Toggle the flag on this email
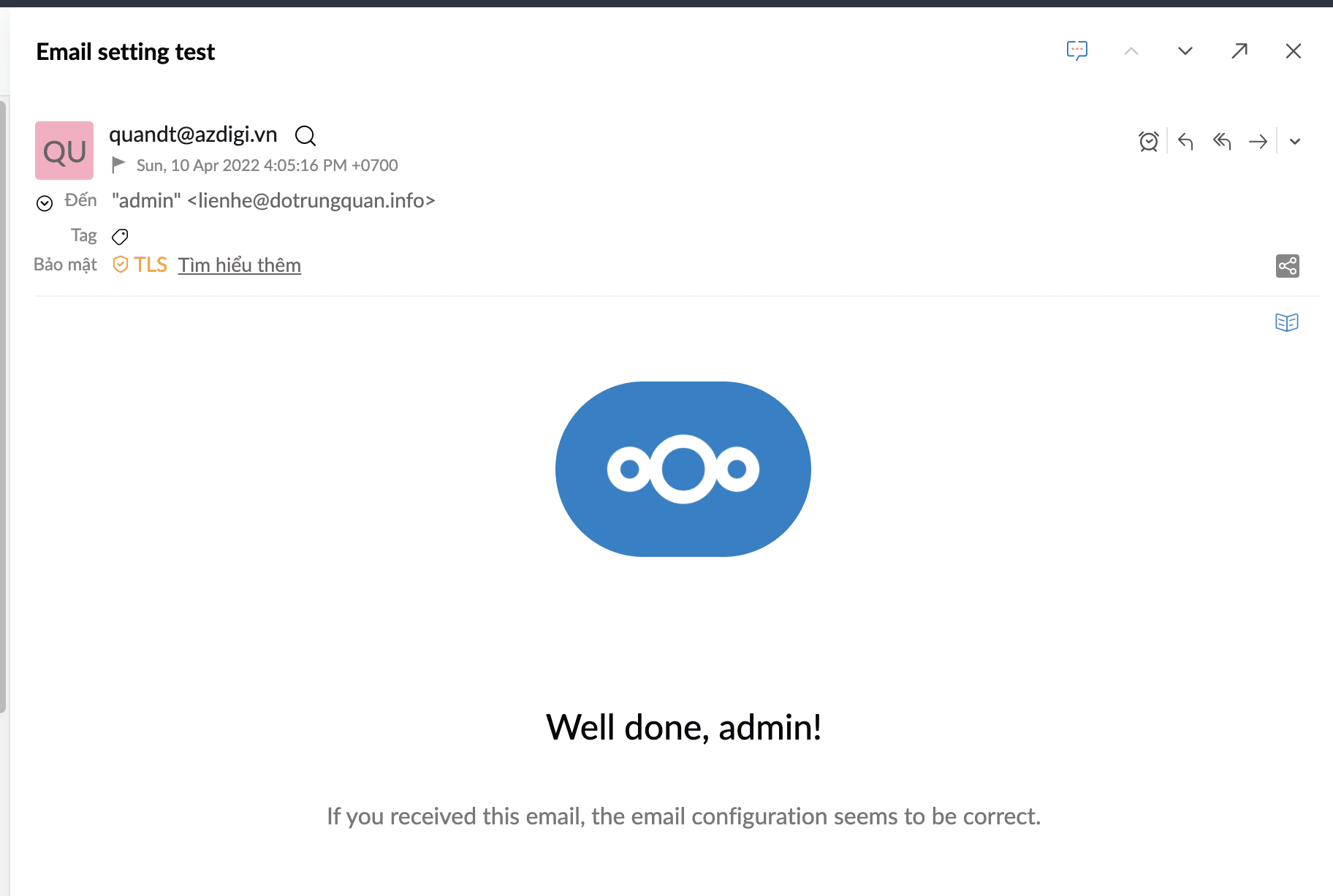Viewport: 1333px width, 896px height. pyautogui.click(x=118, y=165)
